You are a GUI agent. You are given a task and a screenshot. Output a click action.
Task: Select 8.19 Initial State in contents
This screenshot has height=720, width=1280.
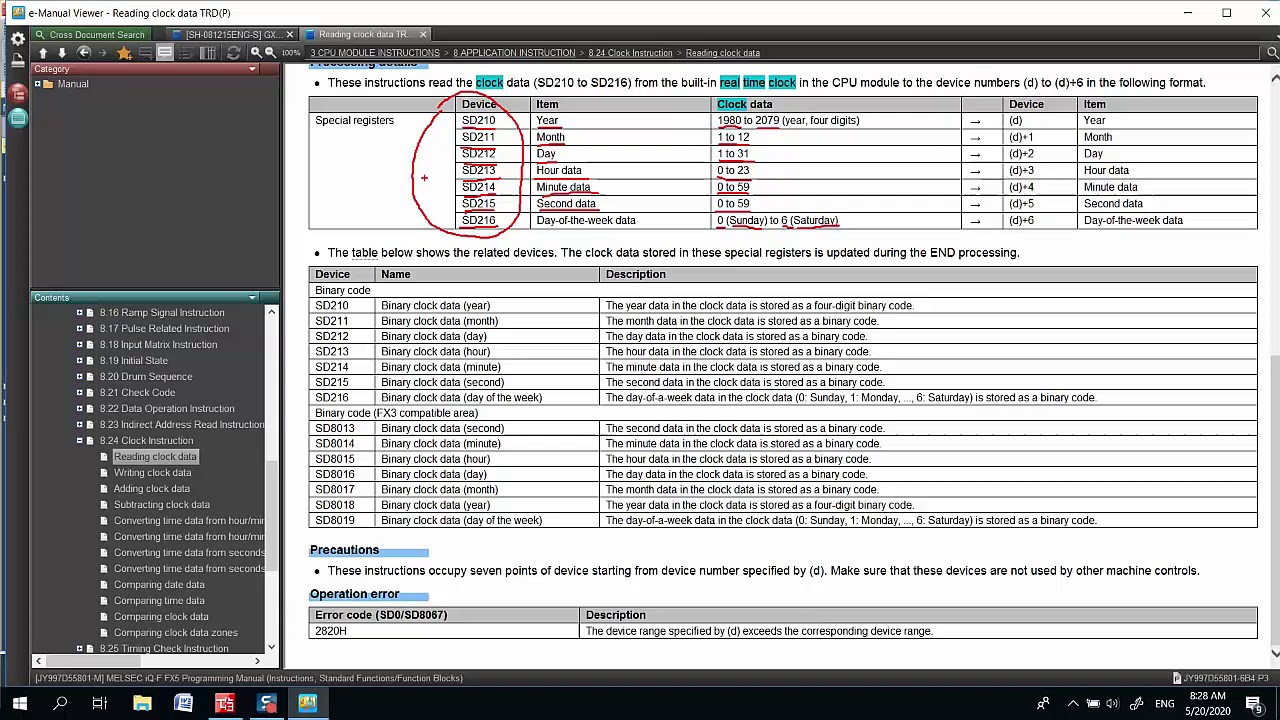(133, 360)
